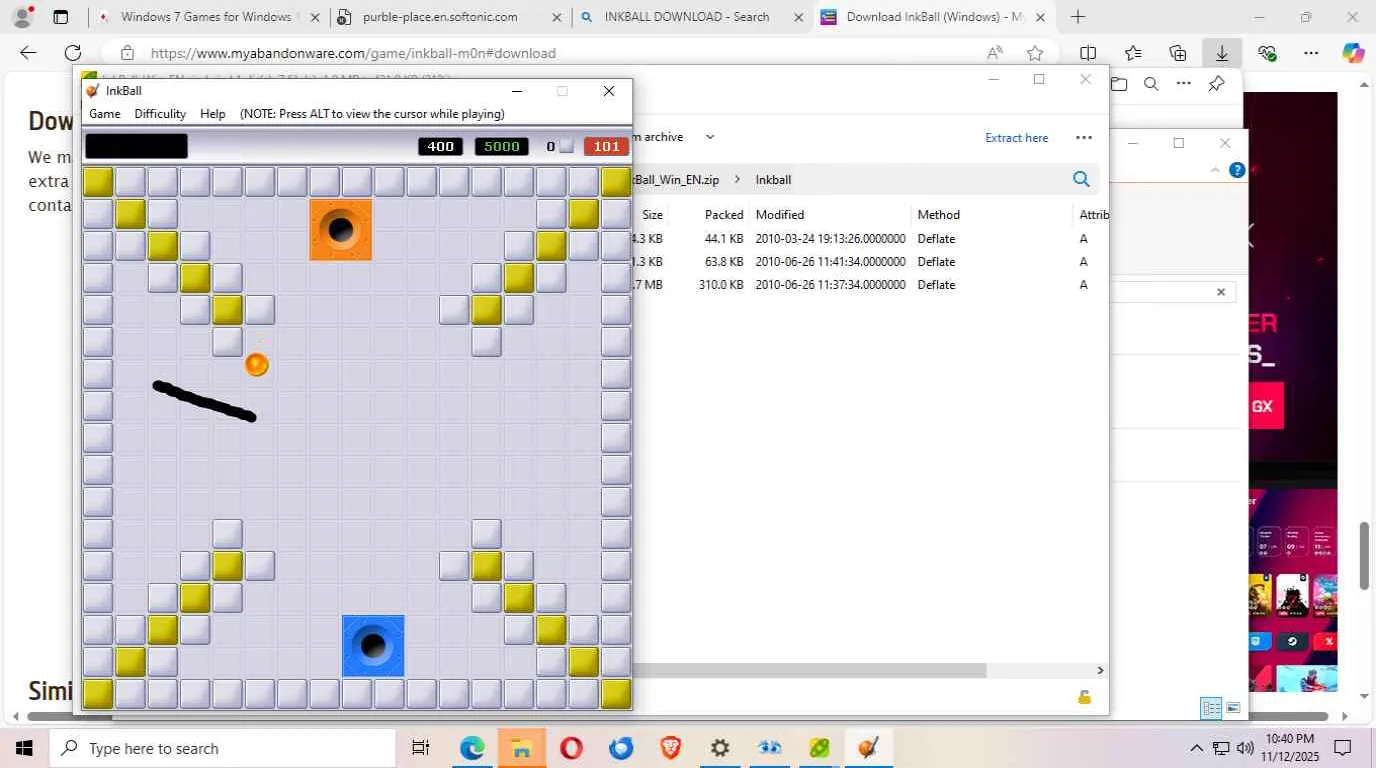Close the purble-place.en.softonic.com tab
The width and height of the screenshot is (1376, 768).
click(x=558, y=17)
